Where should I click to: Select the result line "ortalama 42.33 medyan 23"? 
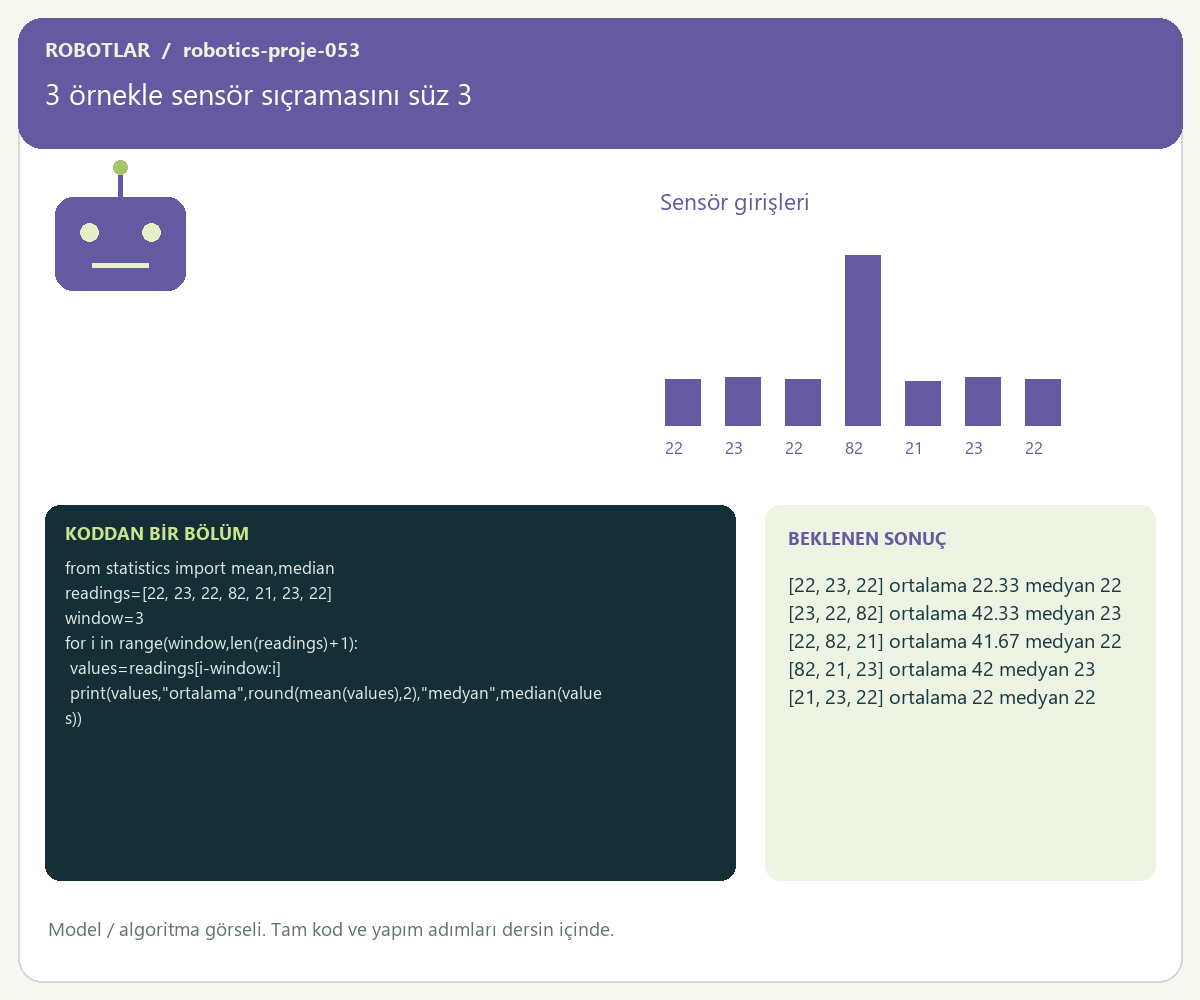point(955,614)
